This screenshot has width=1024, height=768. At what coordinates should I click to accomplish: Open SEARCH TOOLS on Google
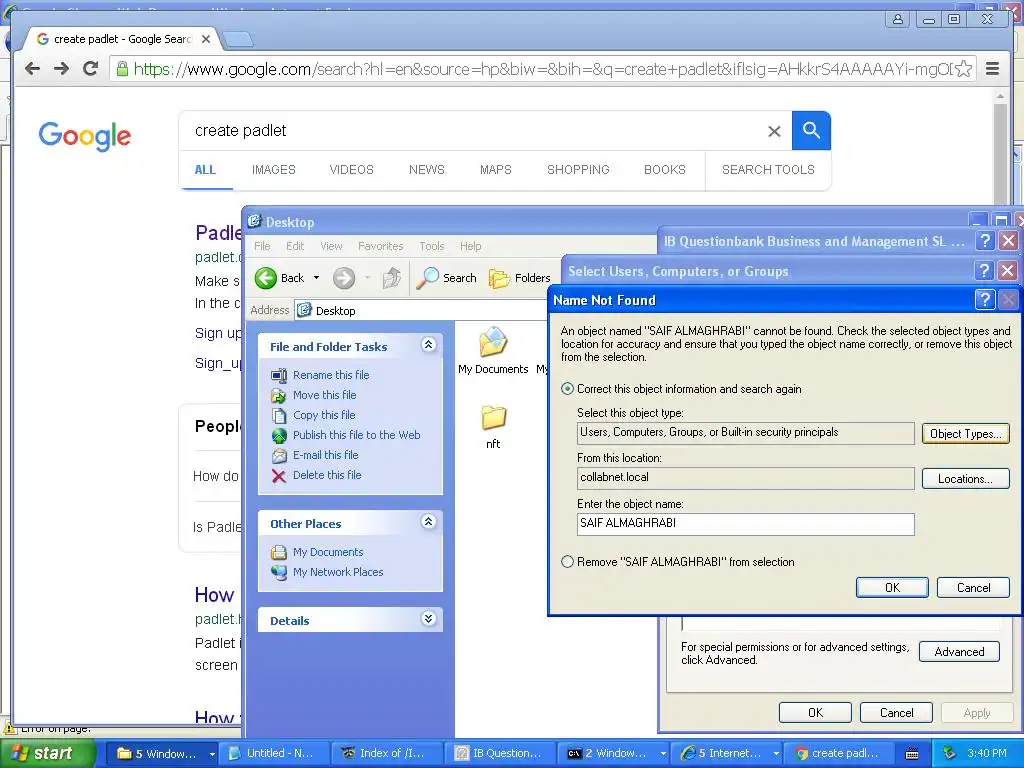tap(768, 170)
